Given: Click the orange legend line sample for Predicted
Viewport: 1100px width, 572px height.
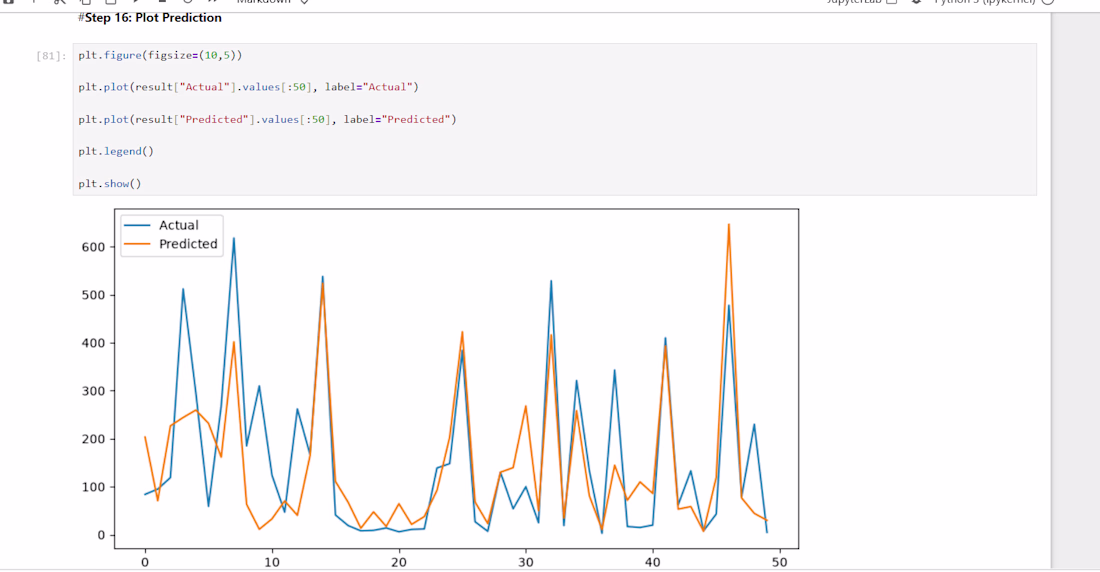Looking at the screenshot, I should pos(137,244).
